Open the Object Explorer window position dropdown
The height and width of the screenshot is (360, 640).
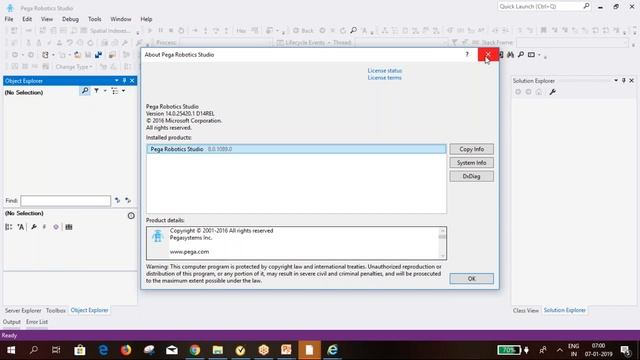tap(116, 81)
